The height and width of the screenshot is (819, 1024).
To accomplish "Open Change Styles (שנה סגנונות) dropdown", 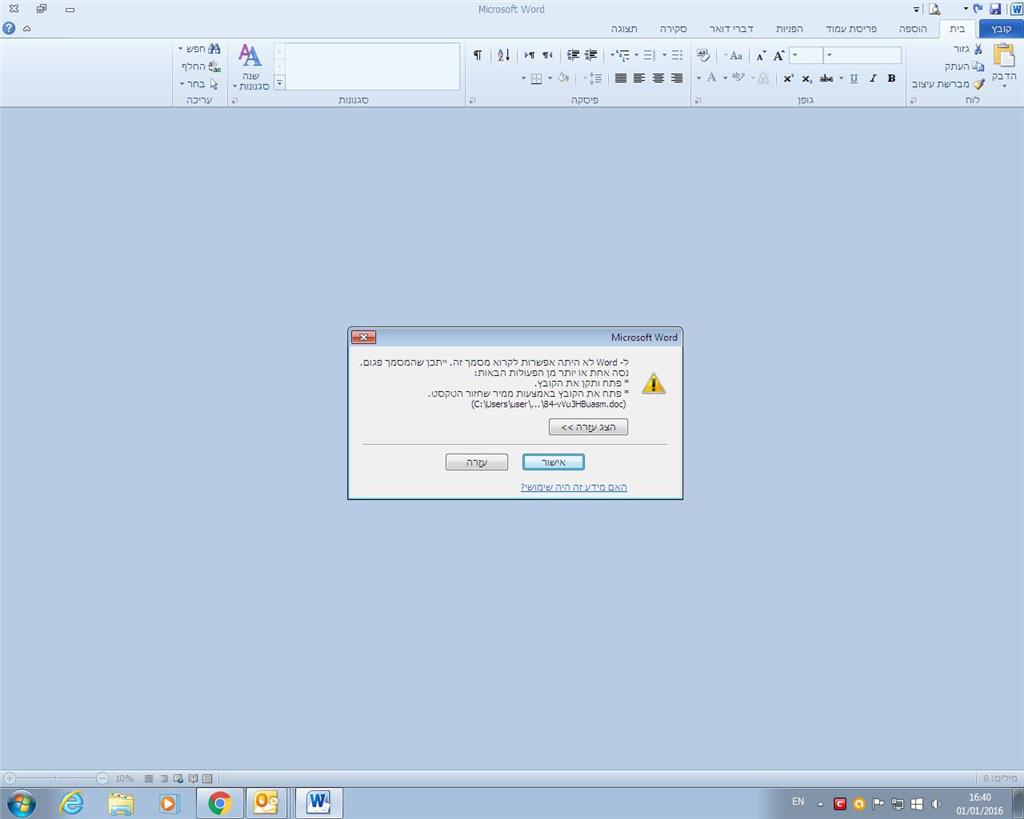I will click(x=251, y=67).
